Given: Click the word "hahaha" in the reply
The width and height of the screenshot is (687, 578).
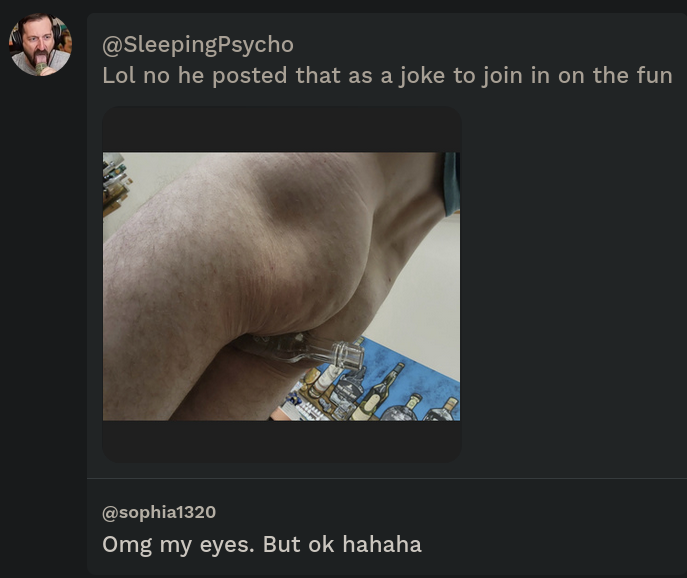Looking at the screenshot, I should click(x=382, y=544).
